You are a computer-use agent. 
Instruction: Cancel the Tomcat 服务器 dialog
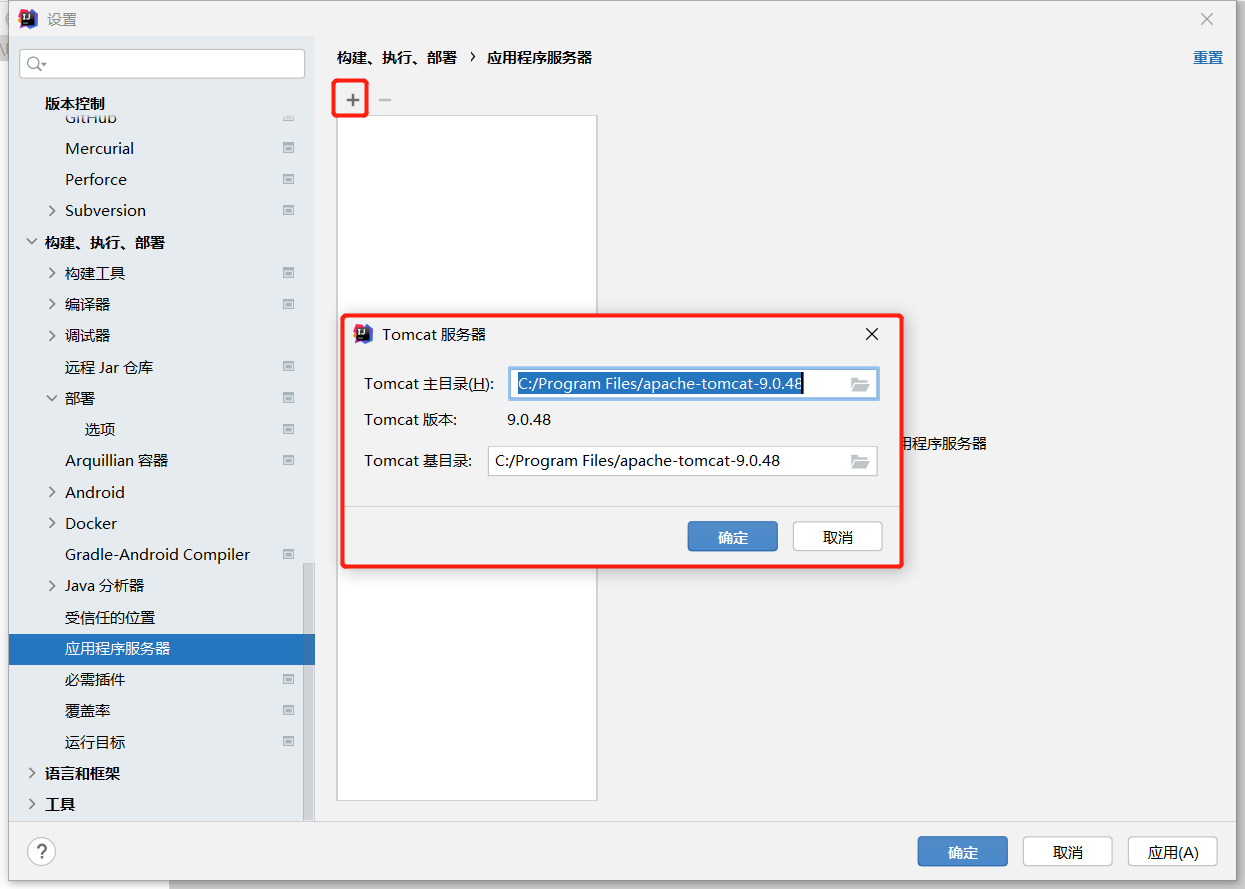point(837,536)
